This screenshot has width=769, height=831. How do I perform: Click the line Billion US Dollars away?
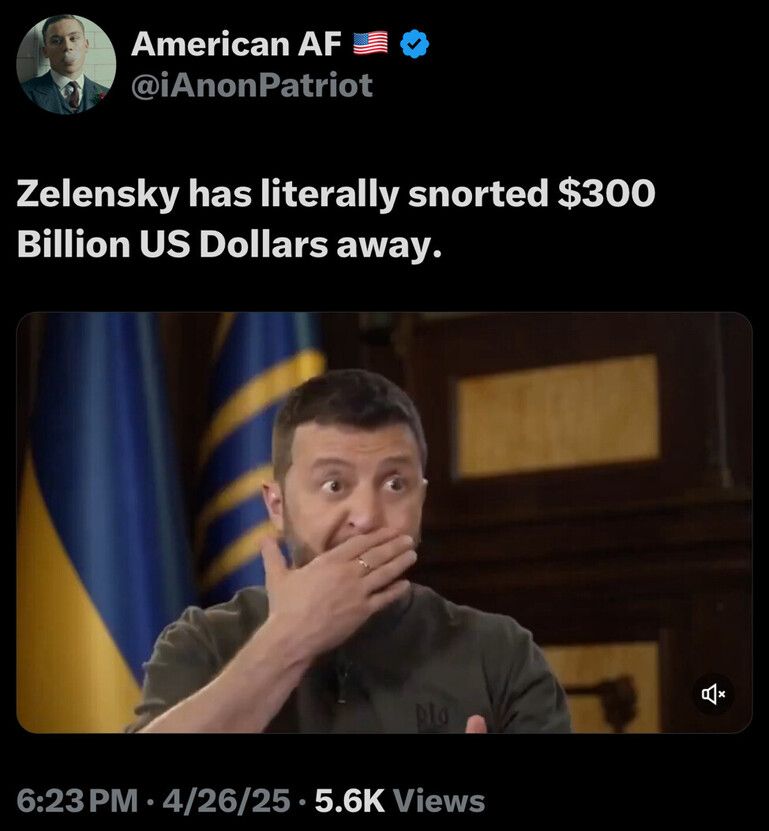(x=229, y=244)
